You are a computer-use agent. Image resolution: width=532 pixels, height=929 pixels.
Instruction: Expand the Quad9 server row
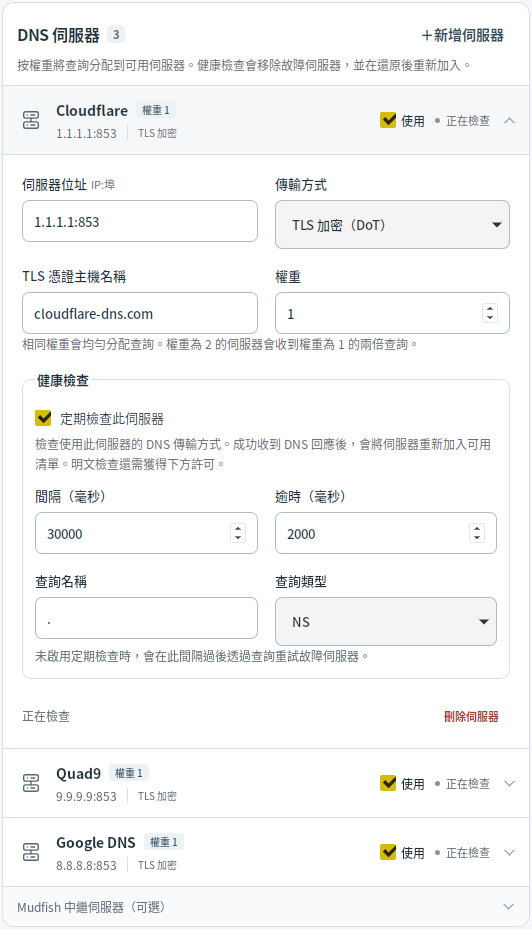pos(509,783)
